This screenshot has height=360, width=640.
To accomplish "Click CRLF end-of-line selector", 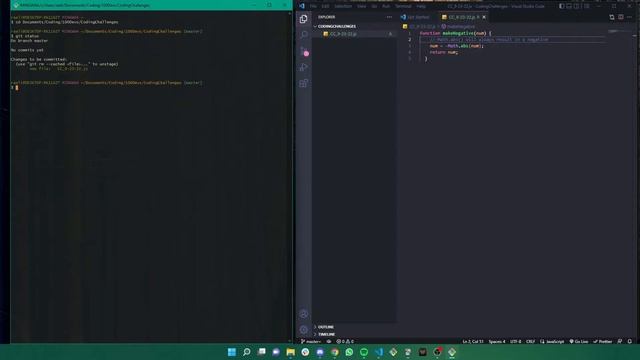I will pos(530,341).
